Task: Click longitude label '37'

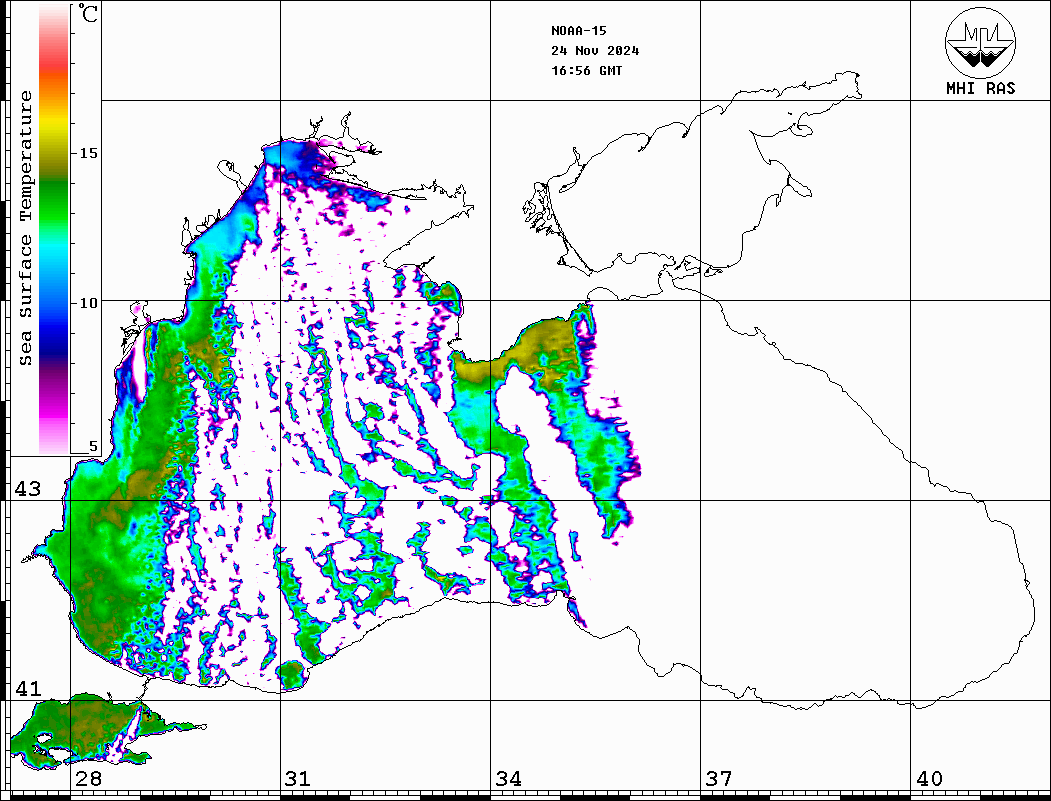Action: click(719, 779)
